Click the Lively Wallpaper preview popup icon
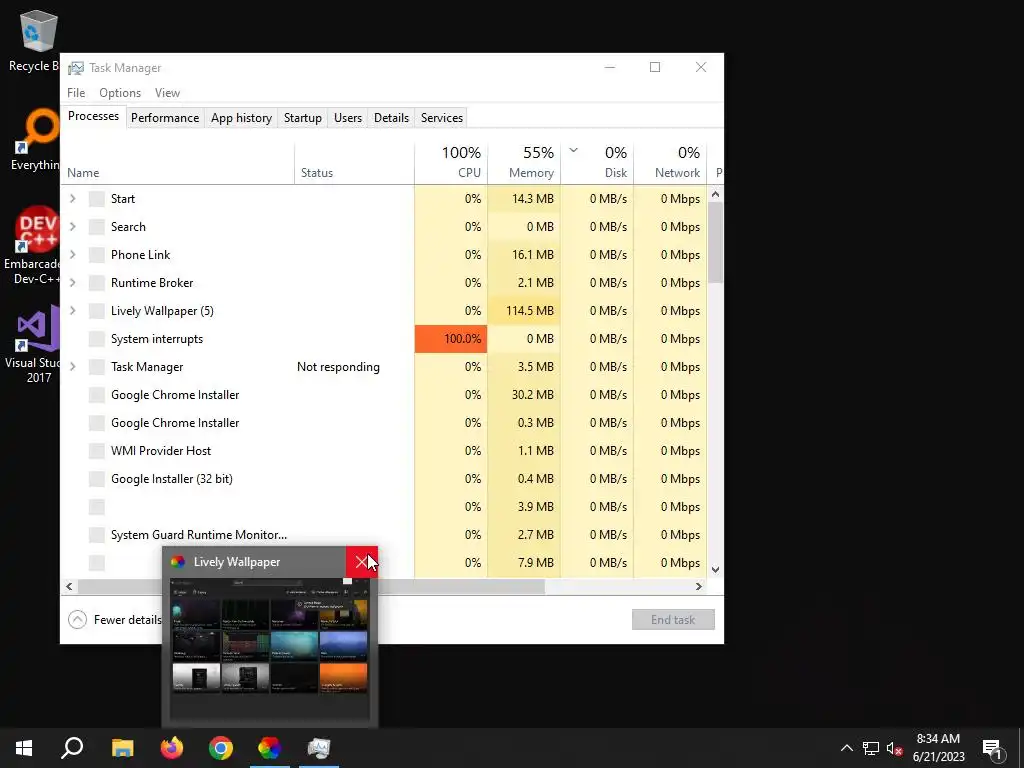 click(178, 562)
